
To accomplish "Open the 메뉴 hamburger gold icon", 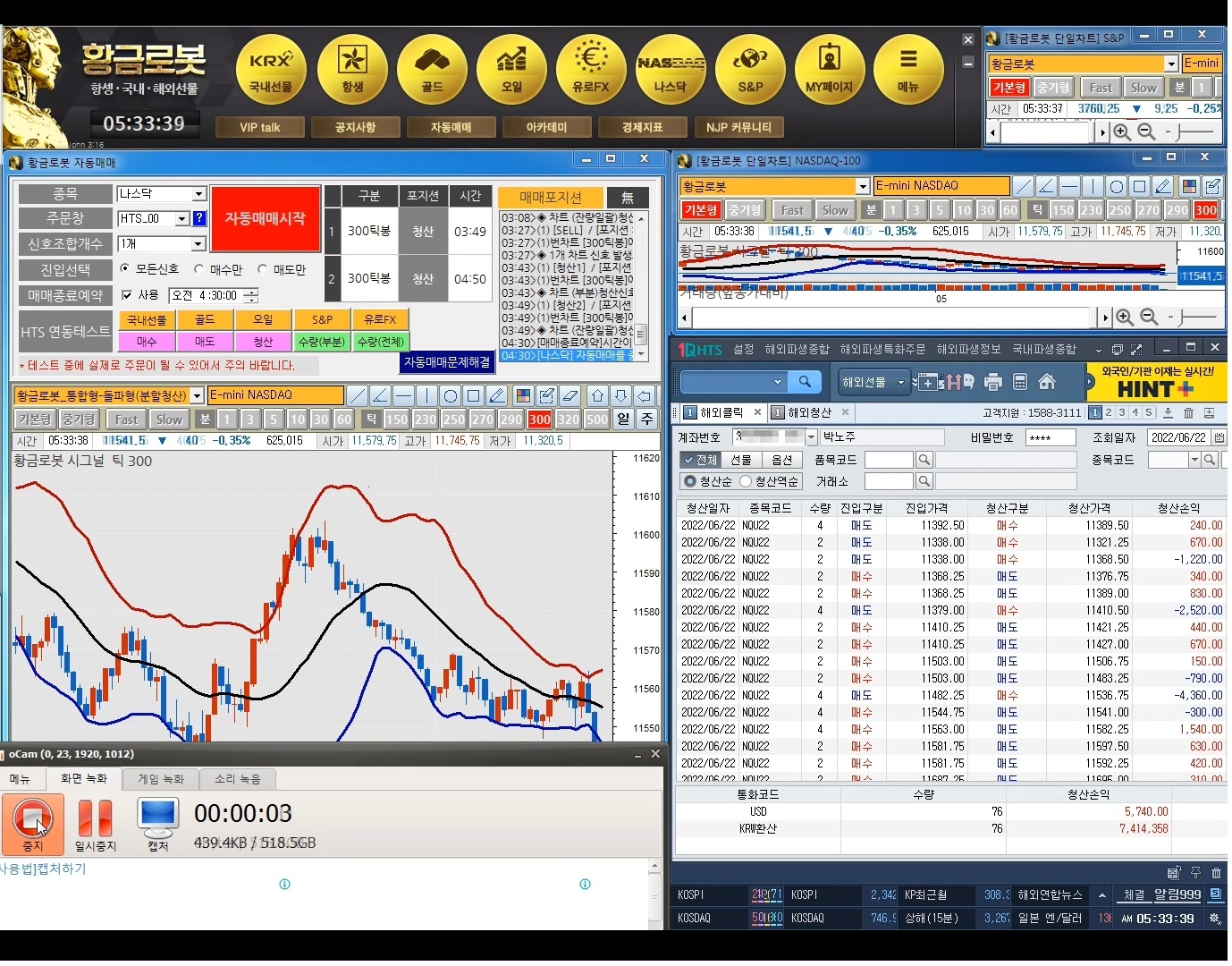I will (908, 70).
